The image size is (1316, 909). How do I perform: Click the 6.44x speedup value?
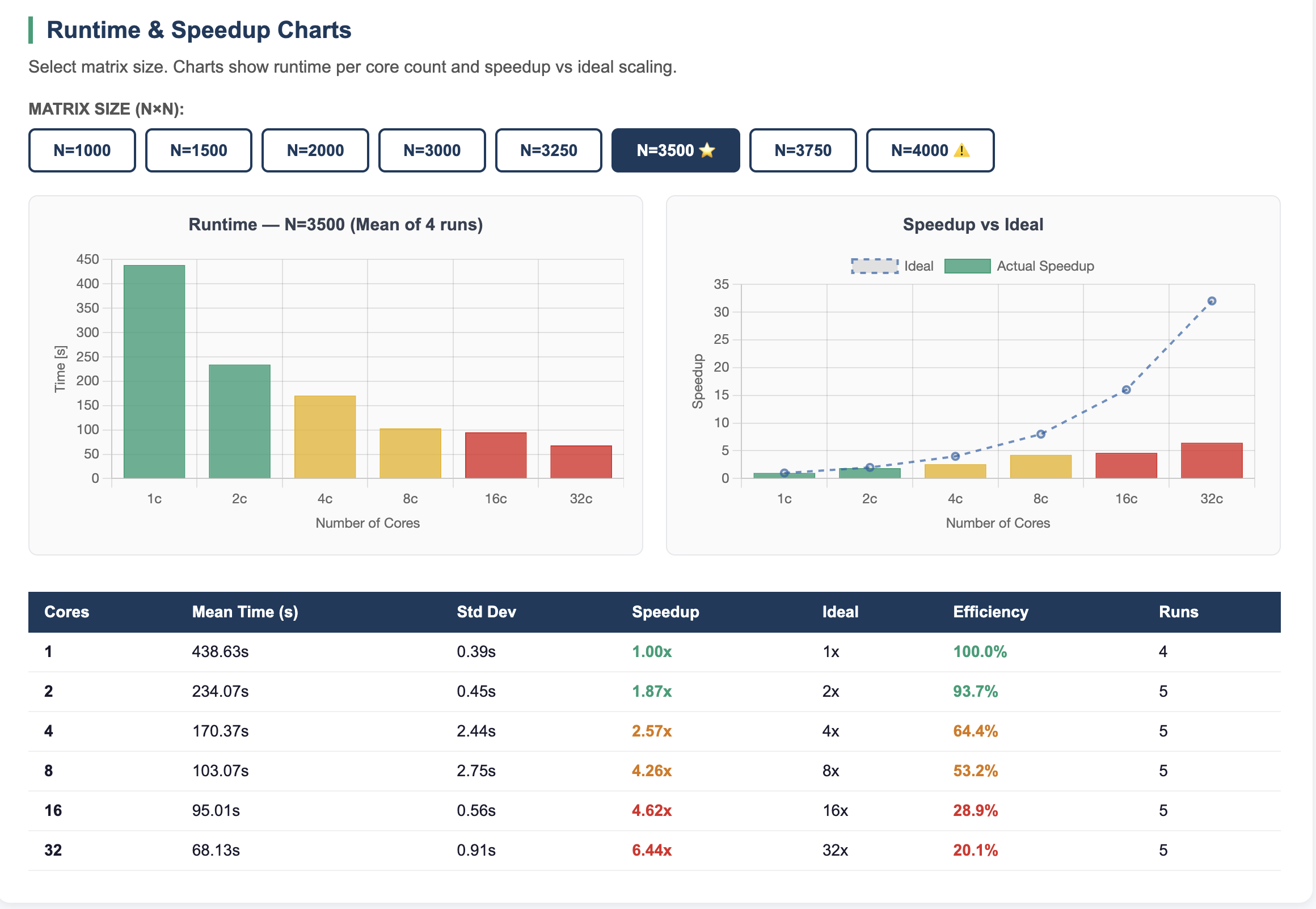coord(652,850)
